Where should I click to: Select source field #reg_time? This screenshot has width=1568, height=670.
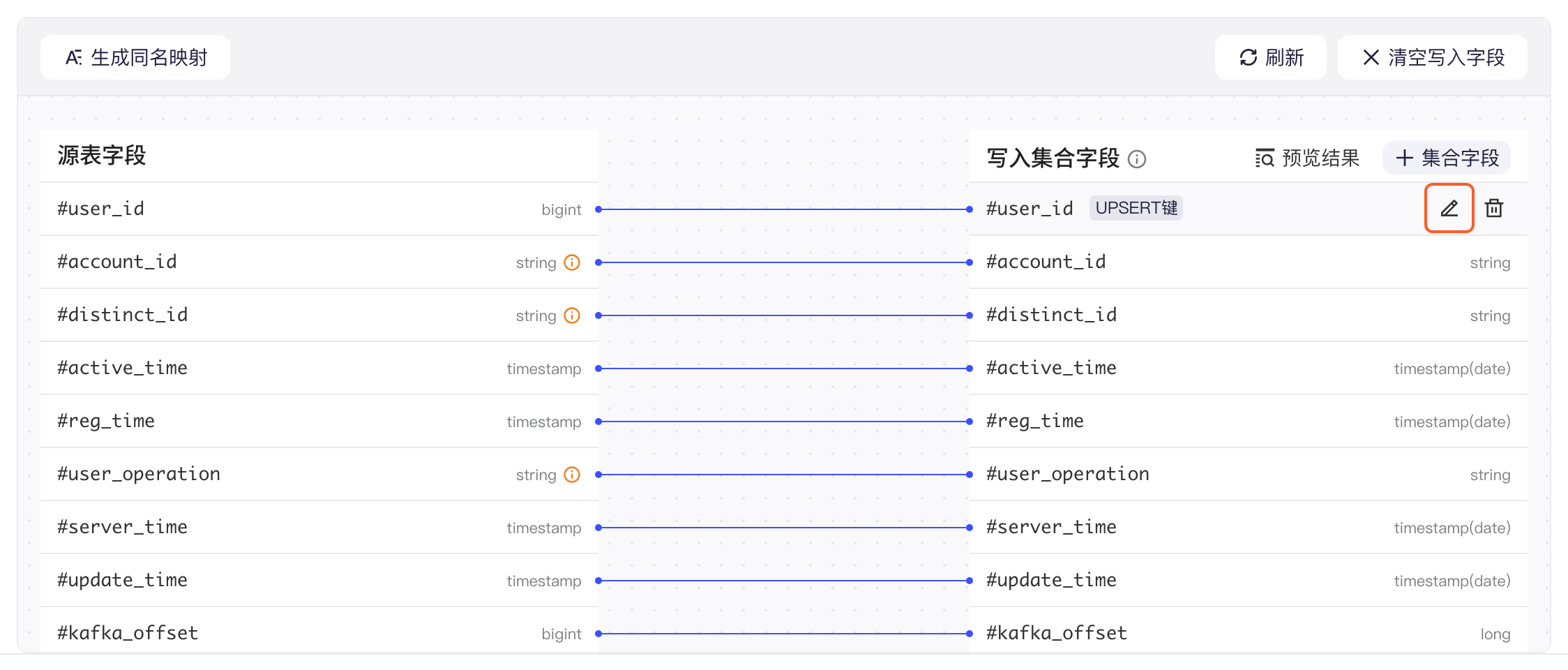[319, 421]
